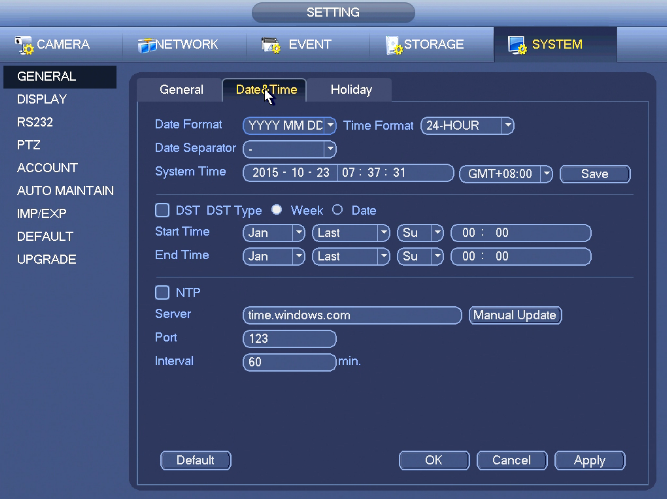The width and height of the screenshot is (667, 499).
Task: Open the Time Format 24-HOUR dropdown
Action: pyautogui.click(x=467, y=125)
